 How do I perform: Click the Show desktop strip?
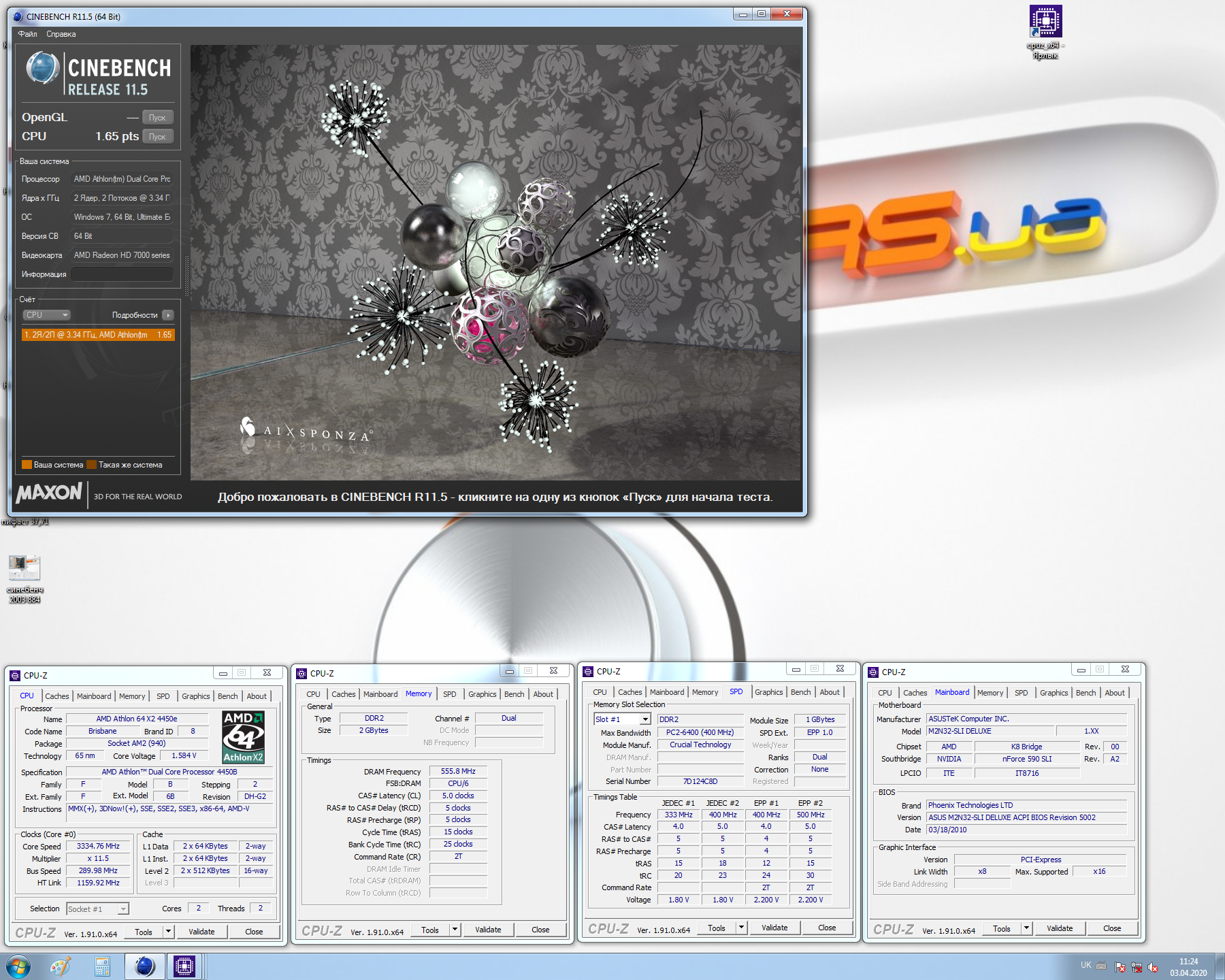[x=1220, y=966]
